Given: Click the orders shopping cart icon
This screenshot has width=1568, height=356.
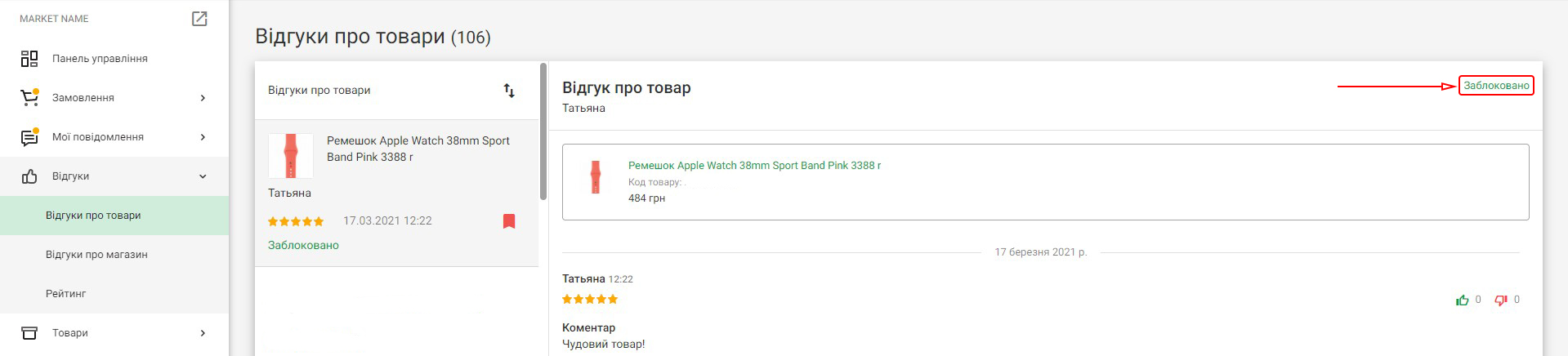Looking at the screenshot, I should click(29, 97).
